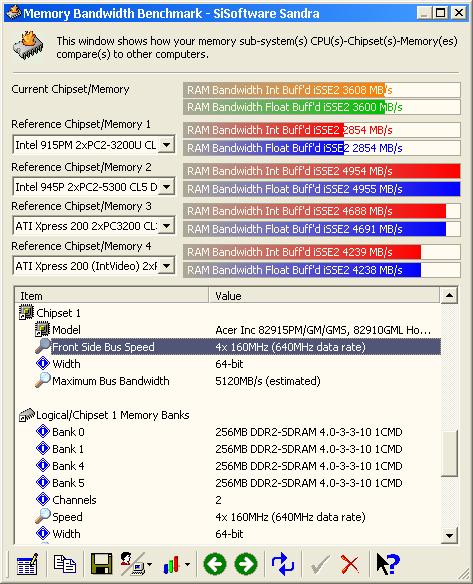Click magnifier icon beside Front Side Bus Speed
This screenshot has height=584, width=473.
coord(42,346)
